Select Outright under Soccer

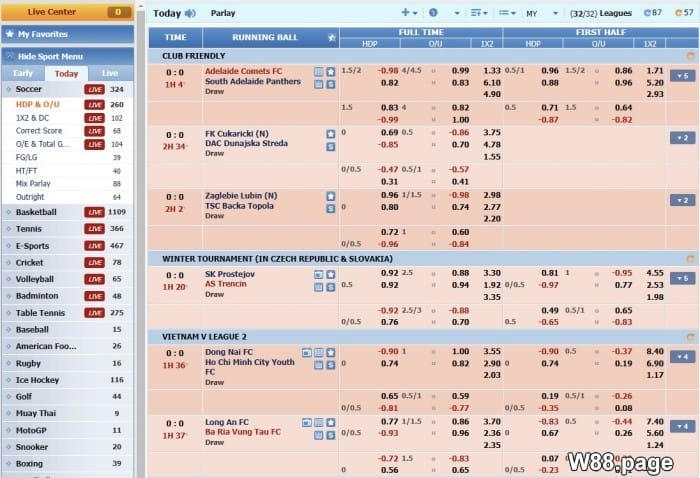(x=30, y=197)
